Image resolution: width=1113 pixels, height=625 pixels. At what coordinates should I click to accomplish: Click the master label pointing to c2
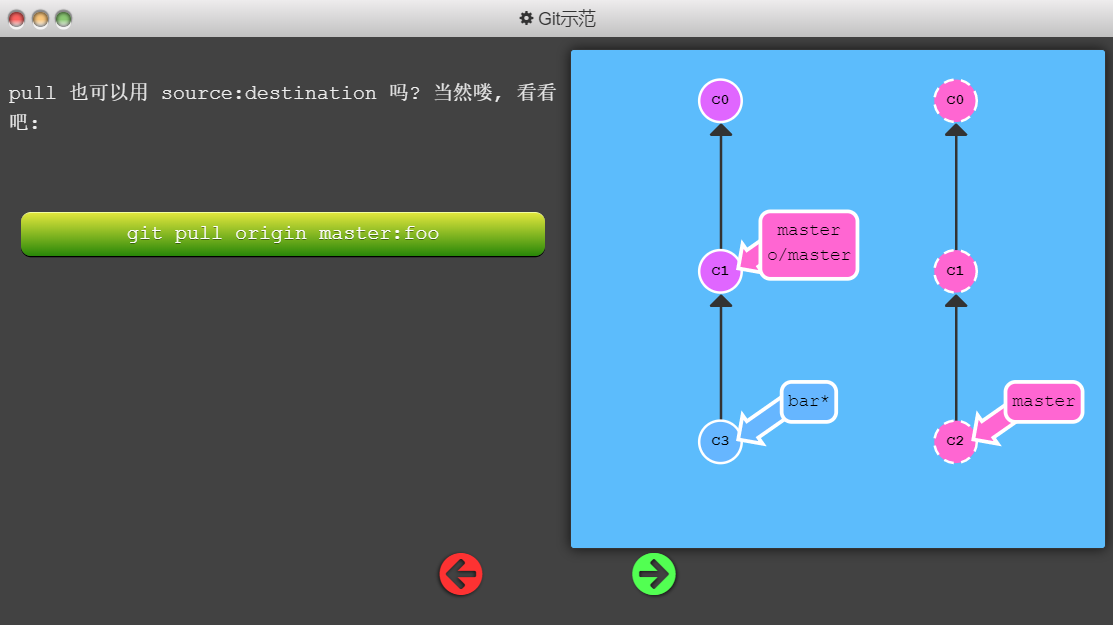[1043, 402]
